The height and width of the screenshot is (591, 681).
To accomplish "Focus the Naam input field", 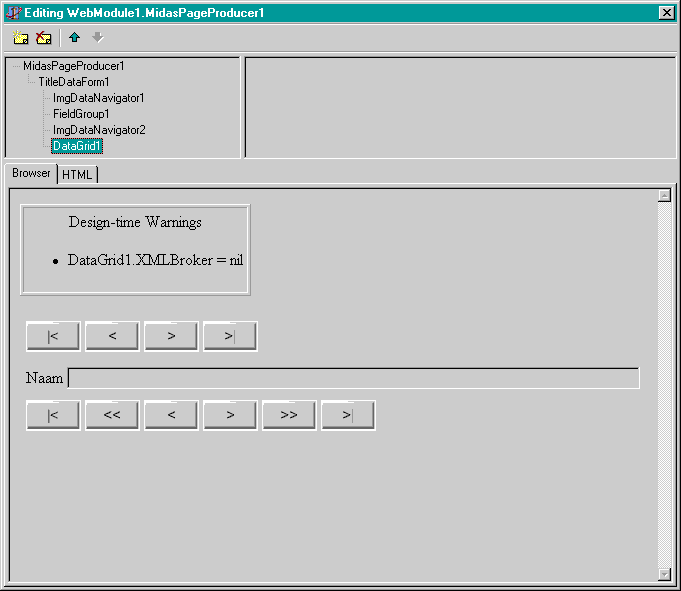I will (354, 378).
